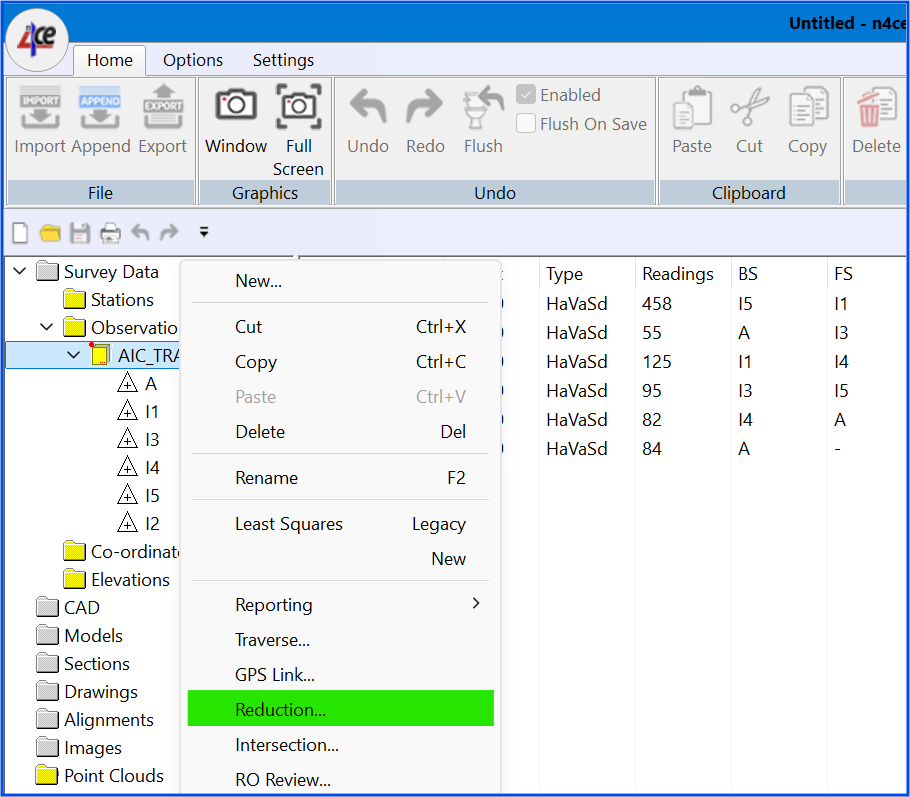Select the Models folder

click(80, 635)
